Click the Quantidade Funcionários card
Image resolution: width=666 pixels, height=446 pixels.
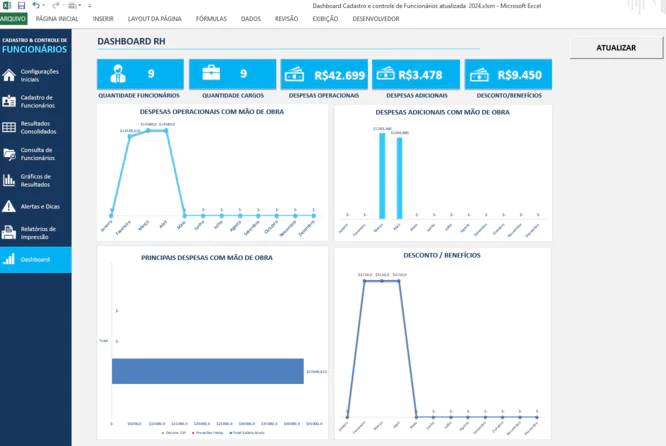pyautogui.click(x=140, y=74)
